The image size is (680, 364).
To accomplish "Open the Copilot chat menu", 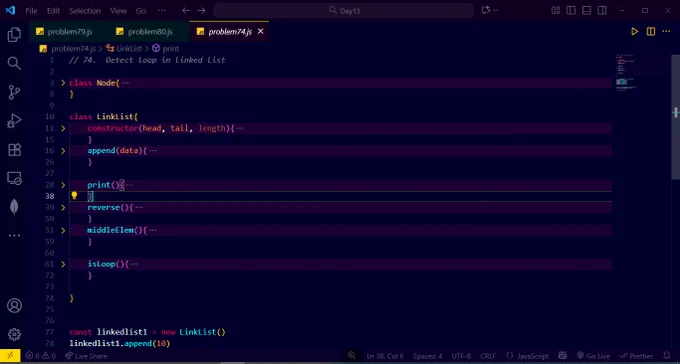I will point(490,10).
